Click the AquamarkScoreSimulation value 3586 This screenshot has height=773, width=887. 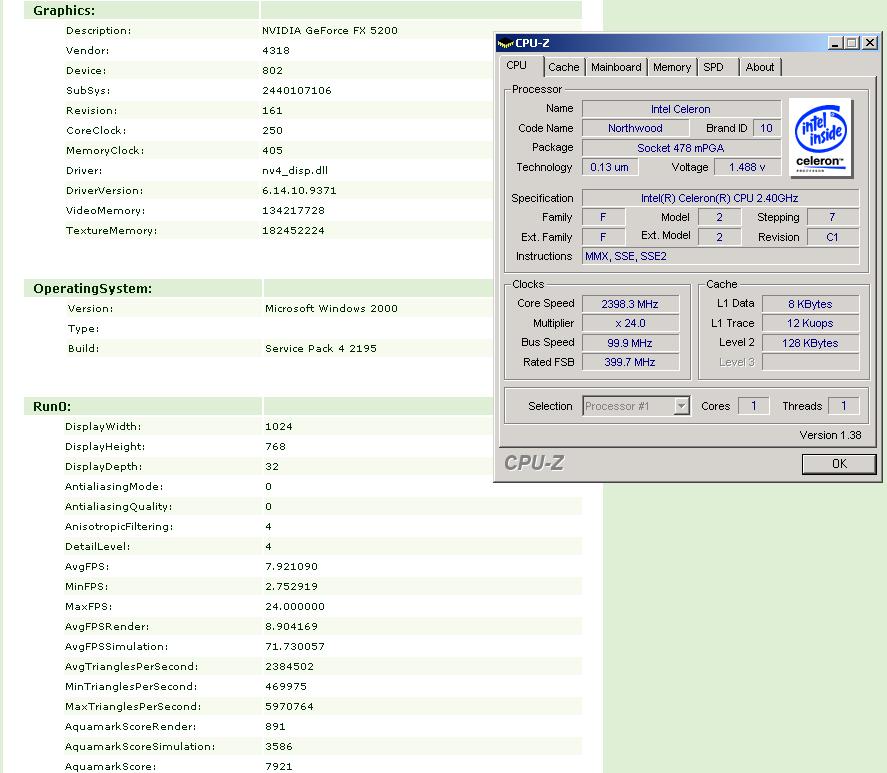tap(279, 747)
